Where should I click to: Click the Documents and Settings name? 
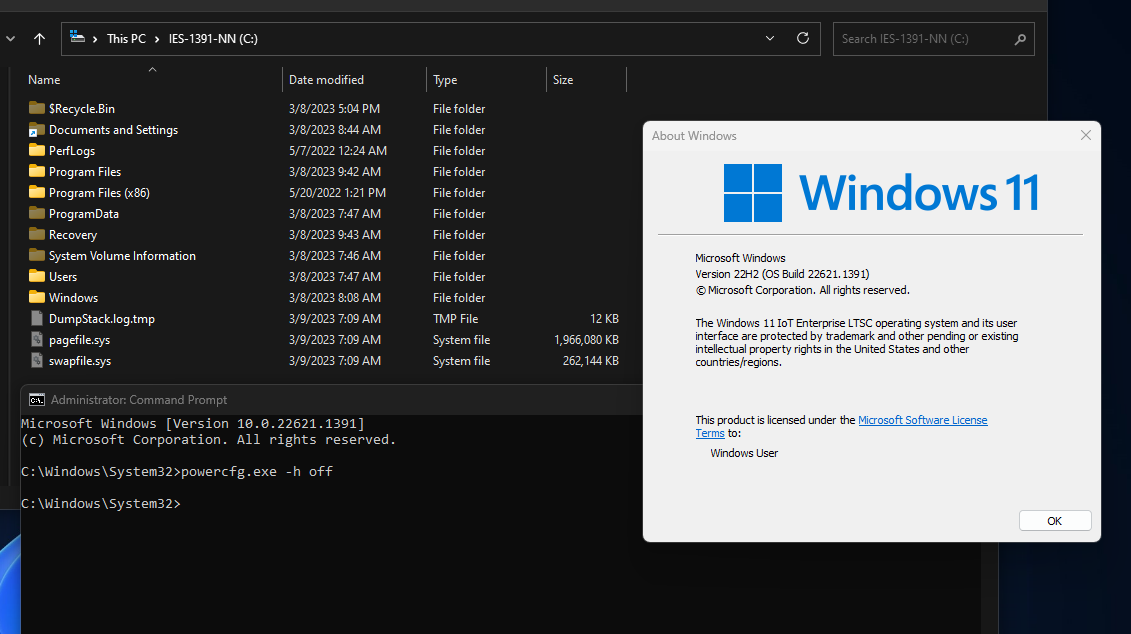pyautogui.click(x=113, y=130)
